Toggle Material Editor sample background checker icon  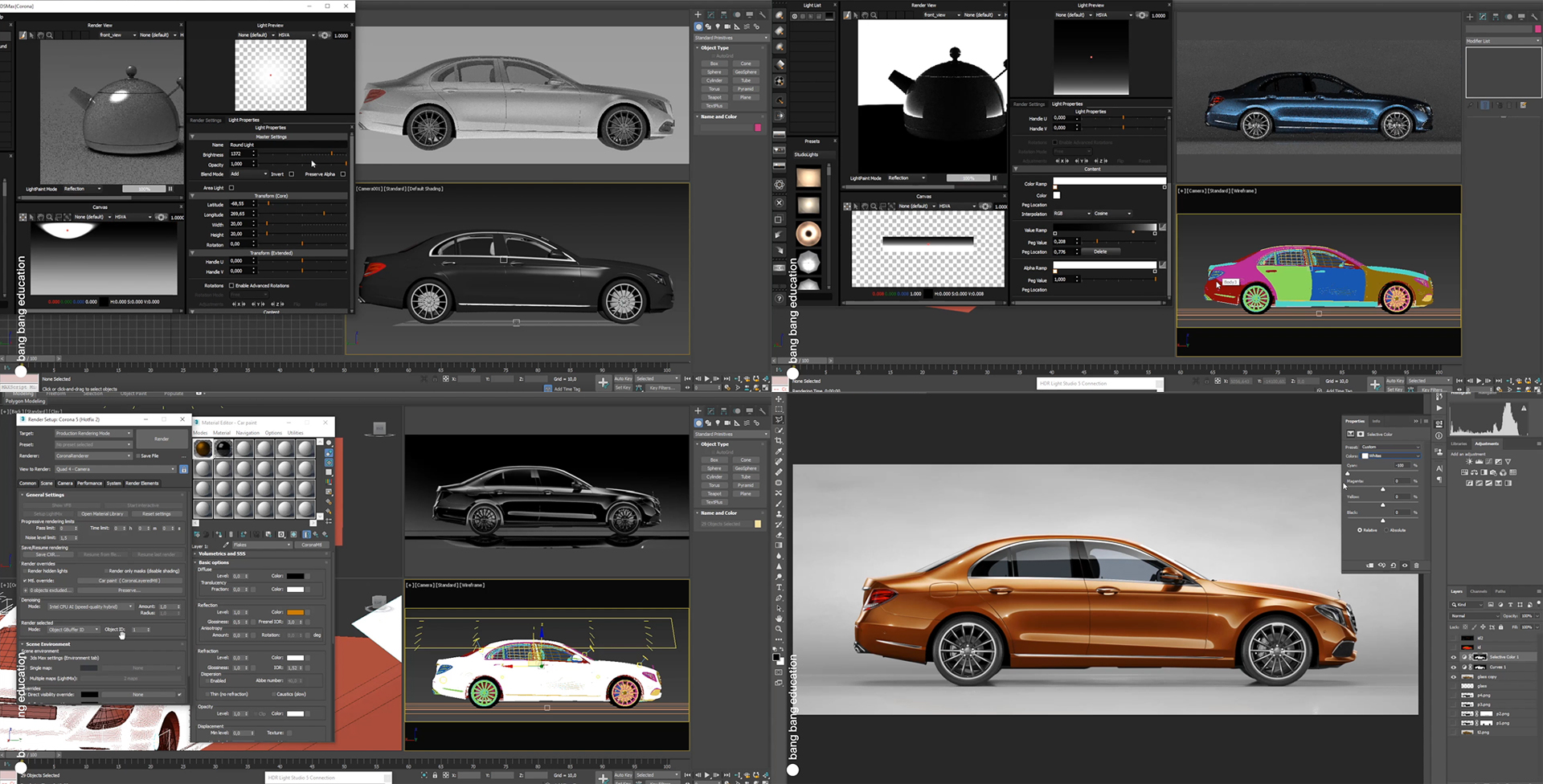[329, 463]
